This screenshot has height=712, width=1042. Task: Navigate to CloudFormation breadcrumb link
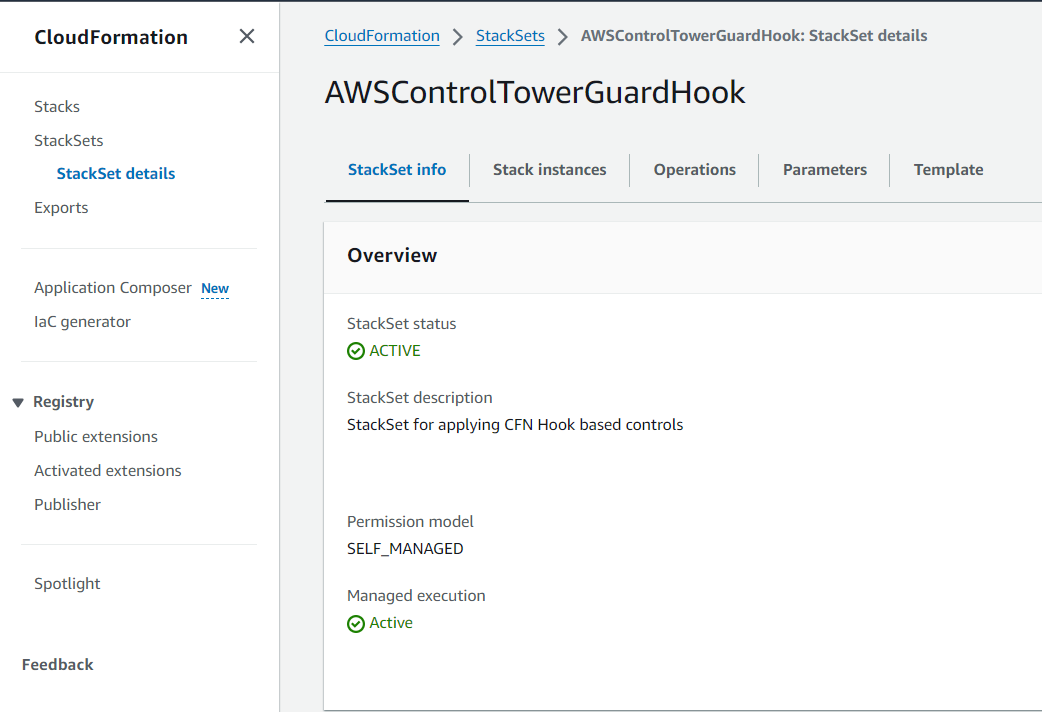[x=382, y=36]
